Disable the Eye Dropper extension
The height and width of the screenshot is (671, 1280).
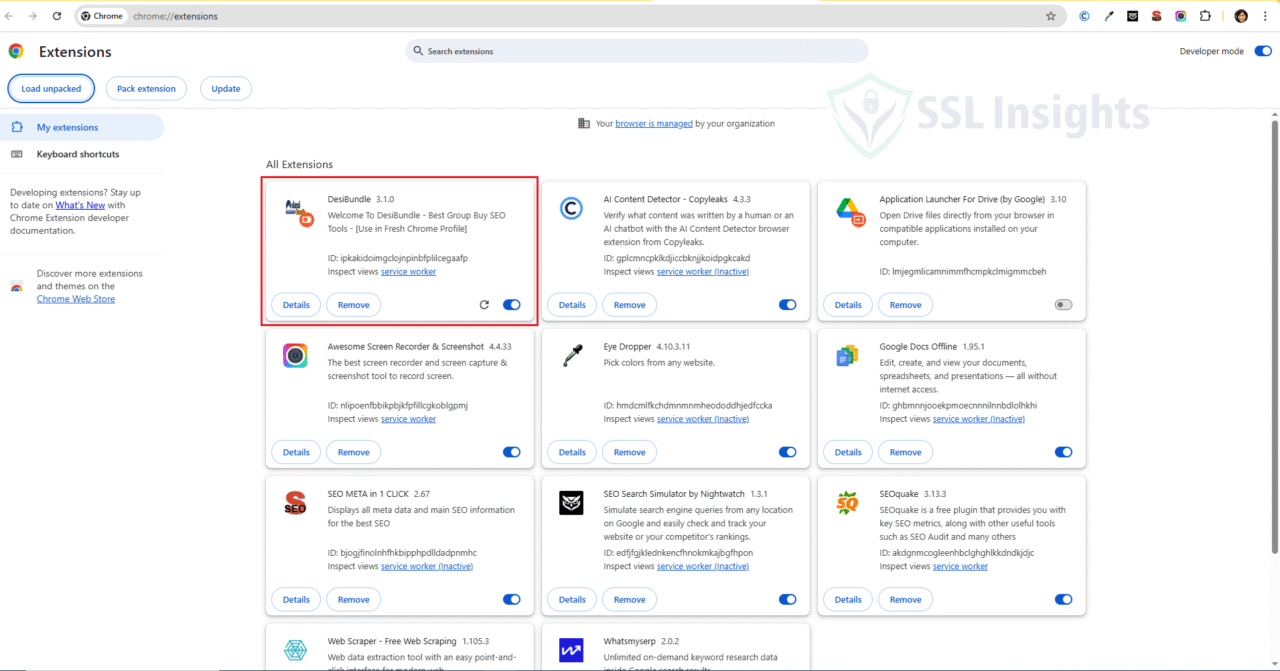[x=787, y=452]
